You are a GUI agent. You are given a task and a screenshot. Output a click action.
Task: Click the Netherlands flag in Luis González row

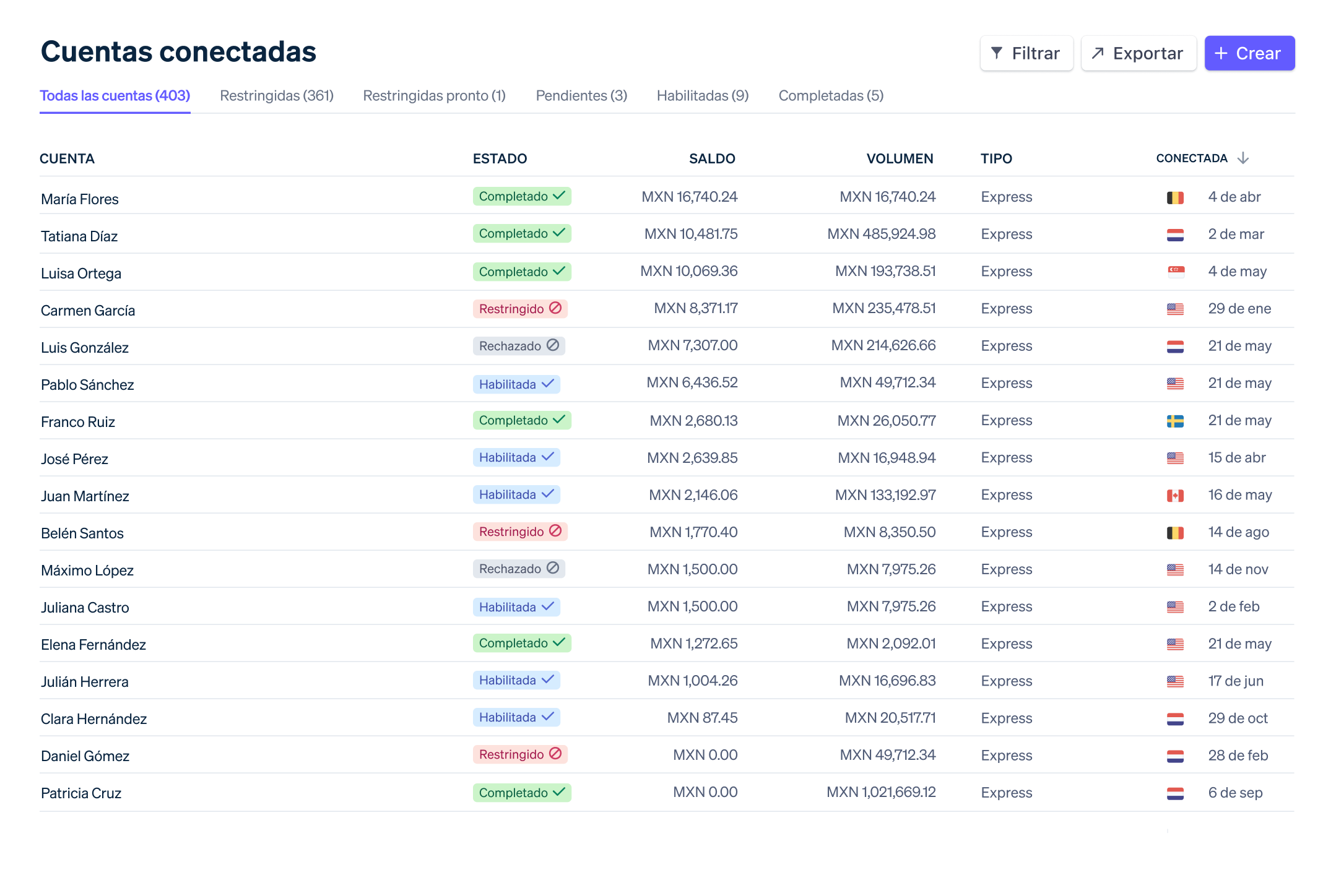coord(1175,346)
